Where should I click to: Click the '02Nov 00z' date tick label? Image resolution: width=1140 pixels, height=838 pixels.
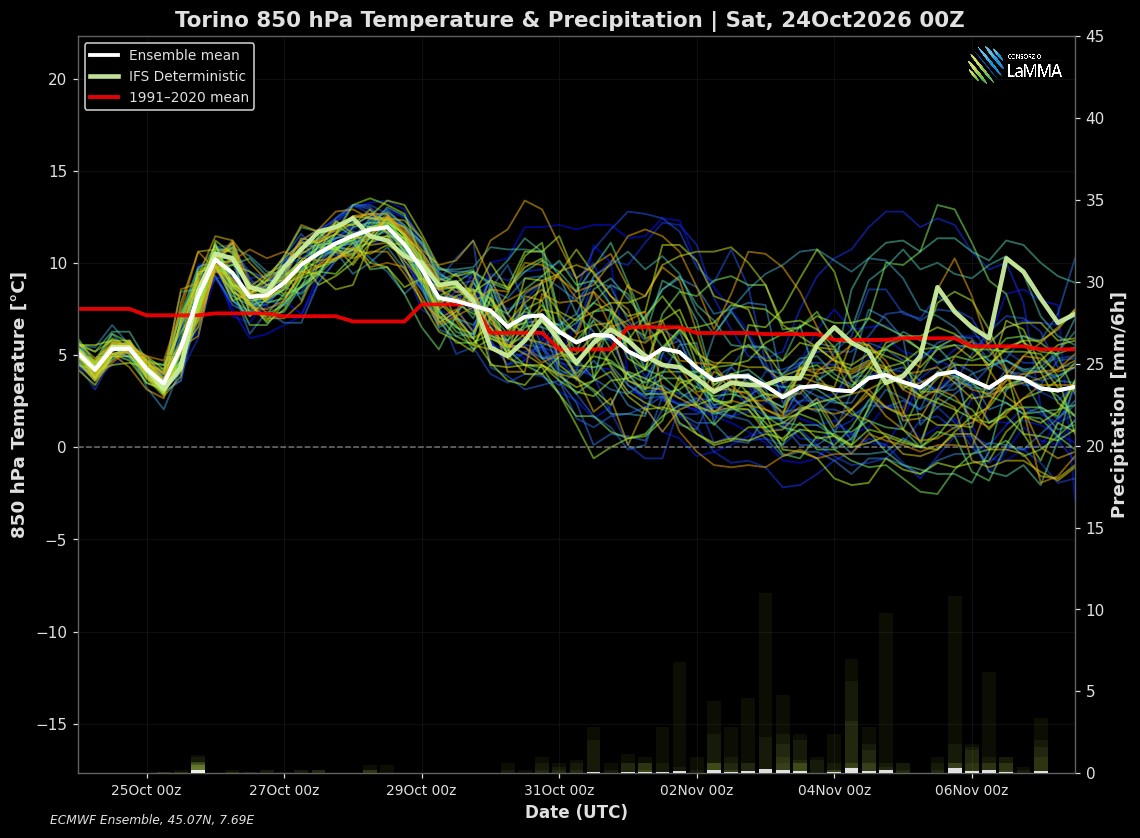point(697,790)
